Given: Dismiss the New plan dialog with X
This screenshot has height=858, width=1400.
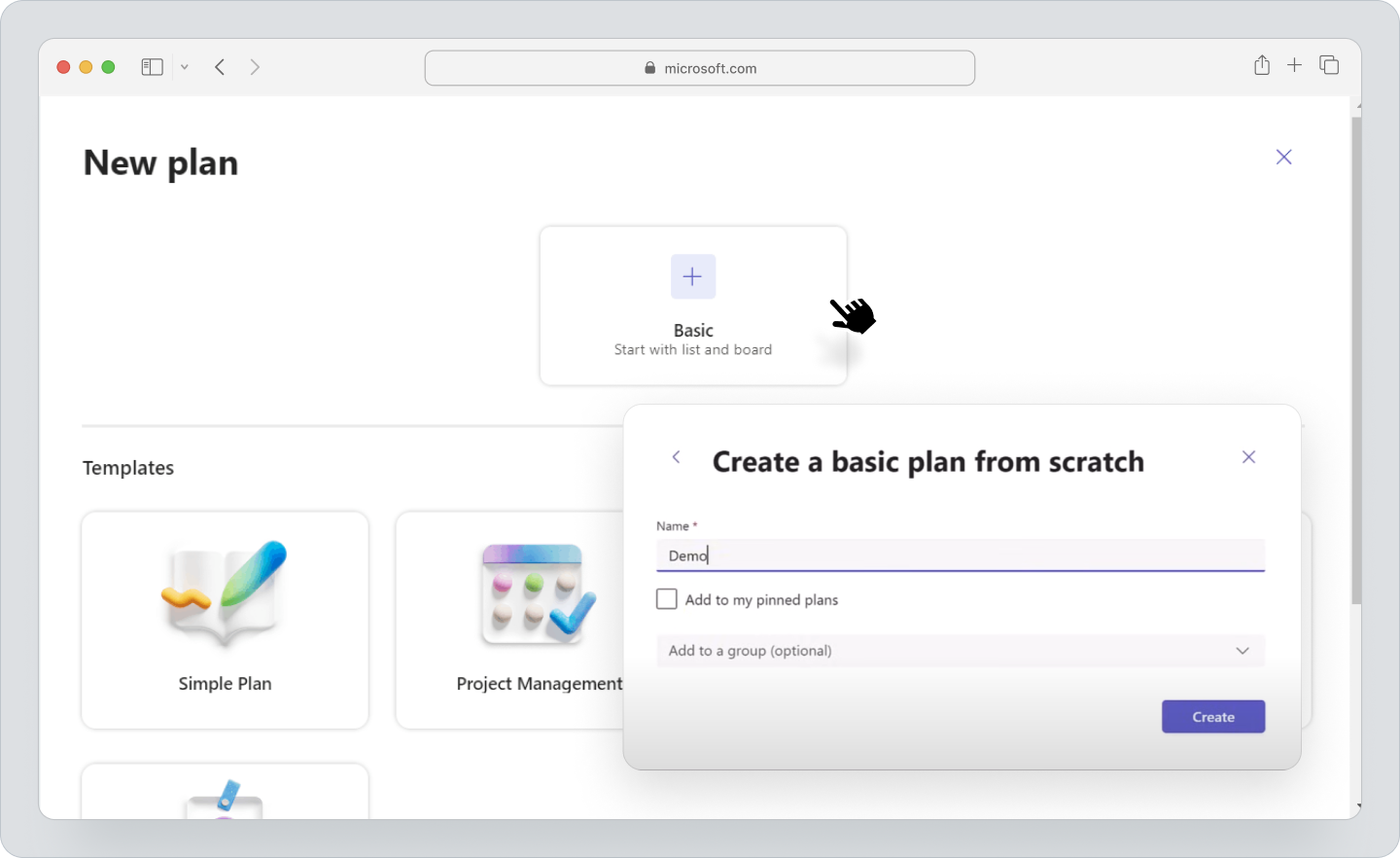Looking at the screenshot, I should [x=1283, y=157].
